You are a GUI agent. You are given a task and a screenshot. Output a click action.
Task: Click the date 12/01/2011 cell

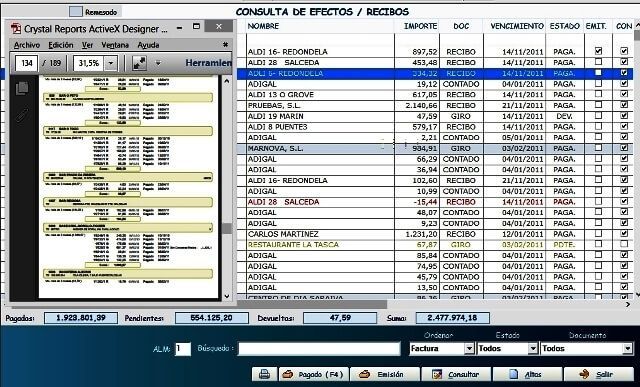click(522, 234)
